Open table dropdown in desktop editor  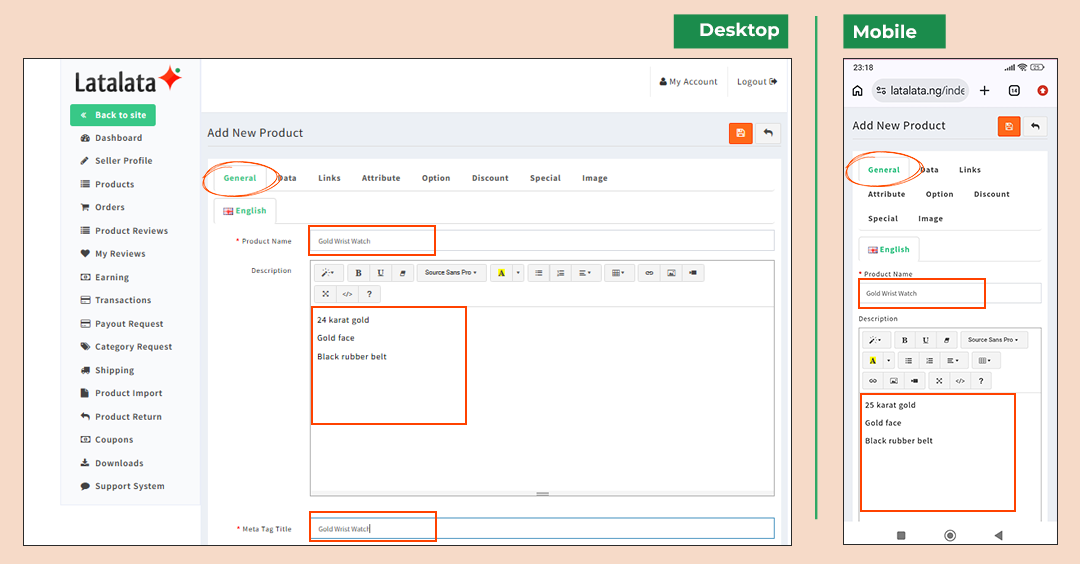point(619,273)
